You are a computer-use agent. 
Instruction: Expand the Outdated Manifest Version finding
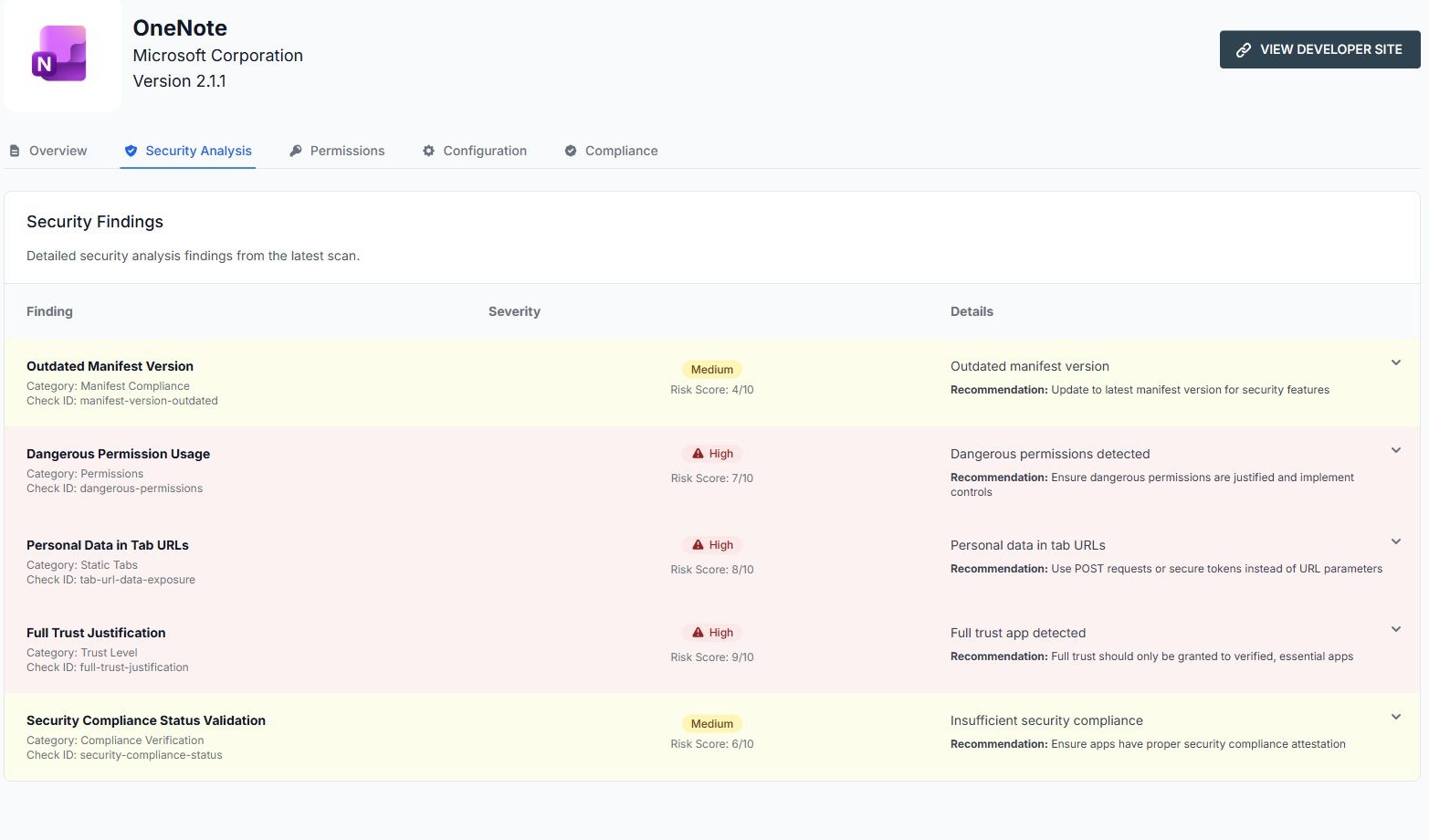click(1396, 362)
